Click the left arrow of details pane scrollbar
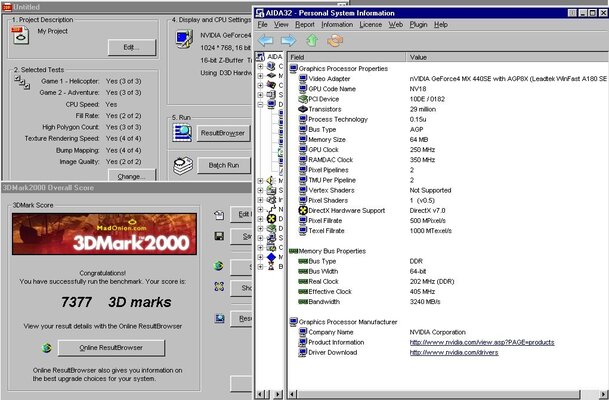609x400 pixels. (x=293, y=394)
